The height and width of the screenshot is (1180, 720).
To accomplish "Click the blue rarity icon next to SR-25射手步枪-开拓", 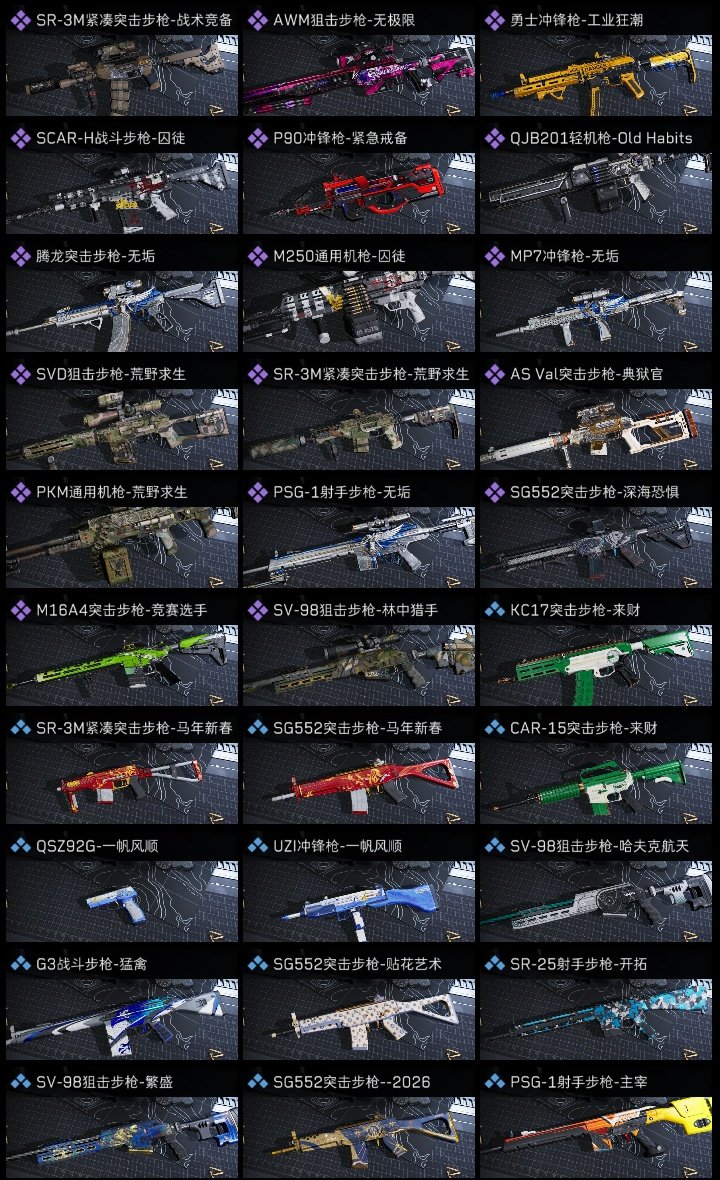I will click(494, 964).
